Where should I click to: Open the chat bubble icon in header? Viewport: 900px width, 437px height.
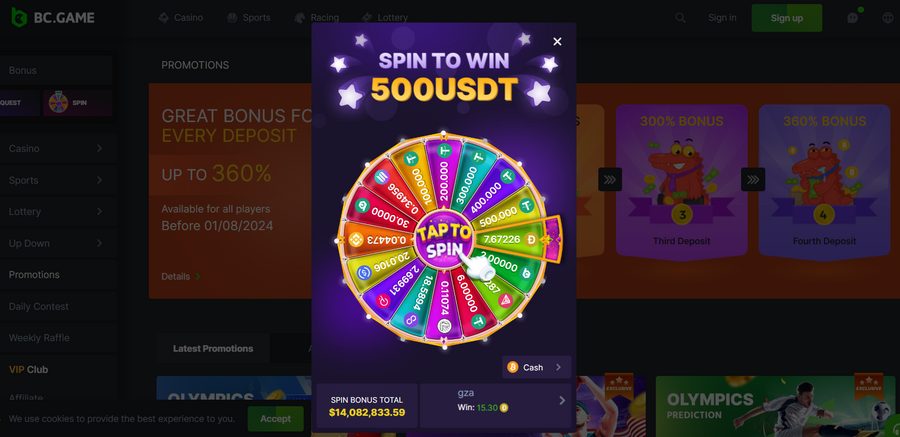(x=853, y=18)
